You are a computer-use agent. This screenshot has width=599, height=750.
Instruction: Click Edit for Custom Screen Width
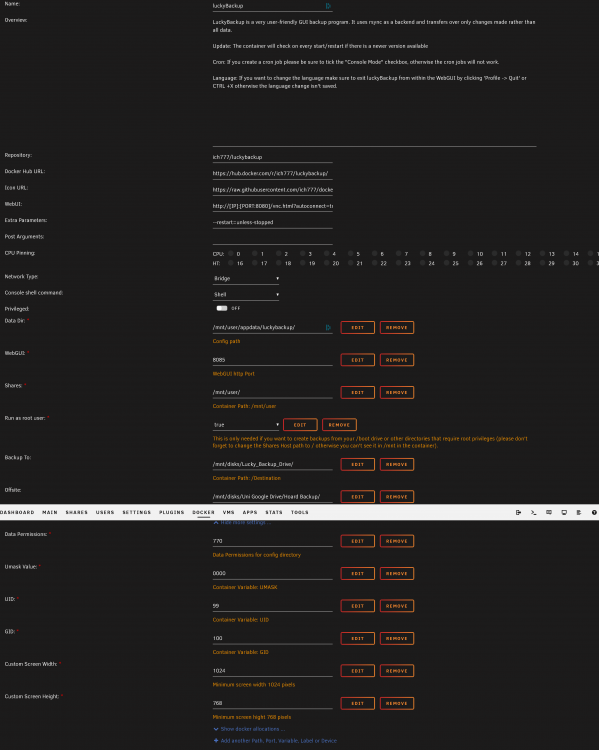point(357,671)
